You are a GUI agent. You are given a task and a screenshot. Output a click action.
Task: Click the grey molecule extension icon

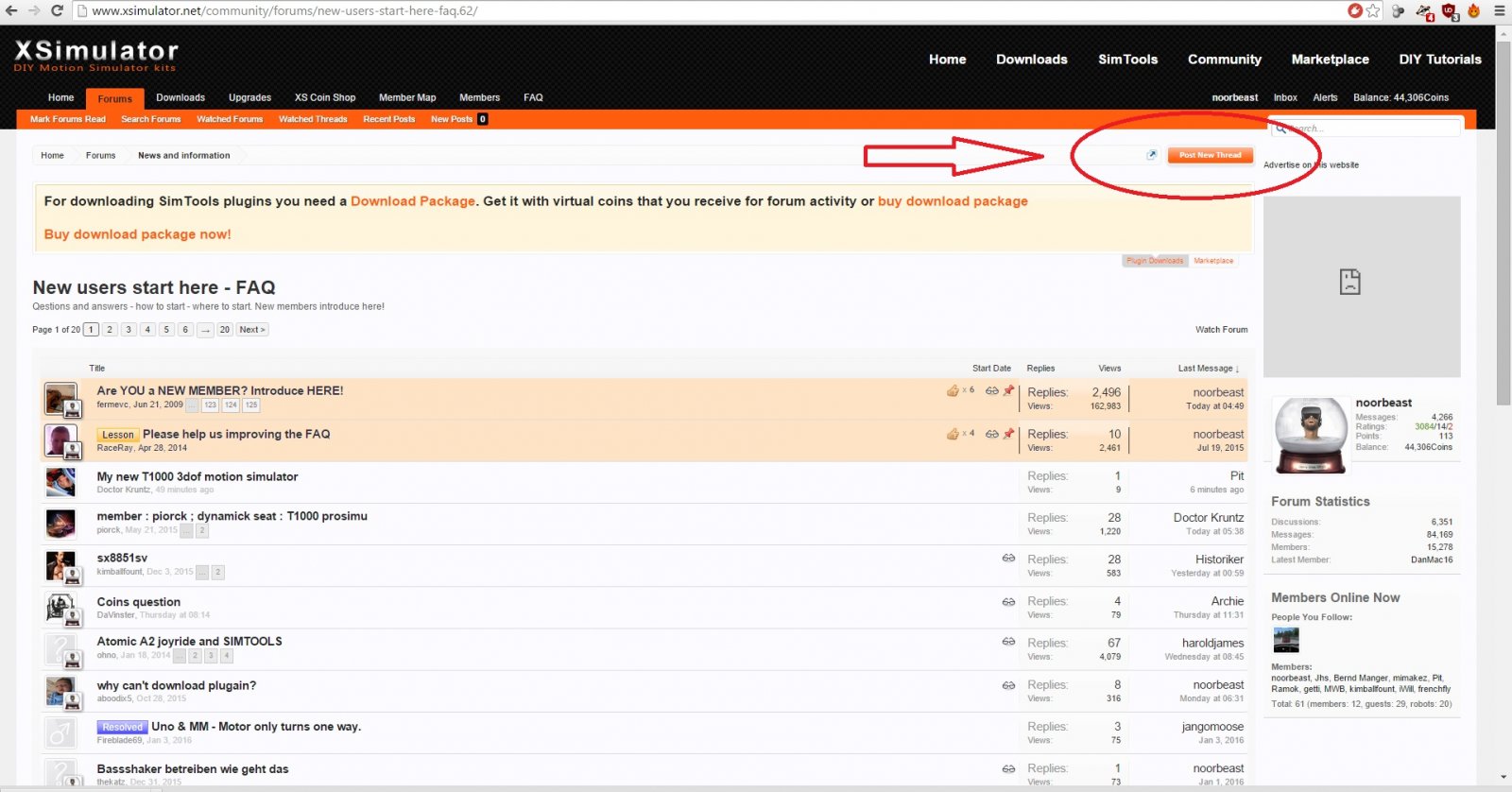(x=1399, y=10)
